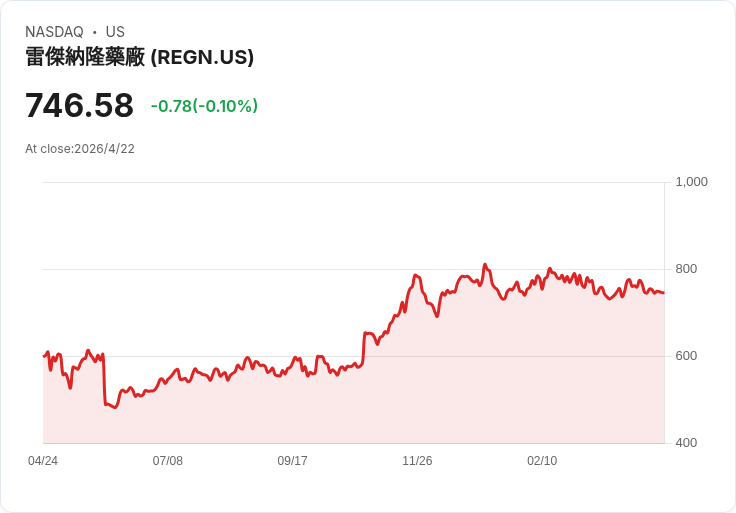This screenshot has height=513, width=736.
Task: Click the highest peak of the red price line
Action: tap(485, 265)
